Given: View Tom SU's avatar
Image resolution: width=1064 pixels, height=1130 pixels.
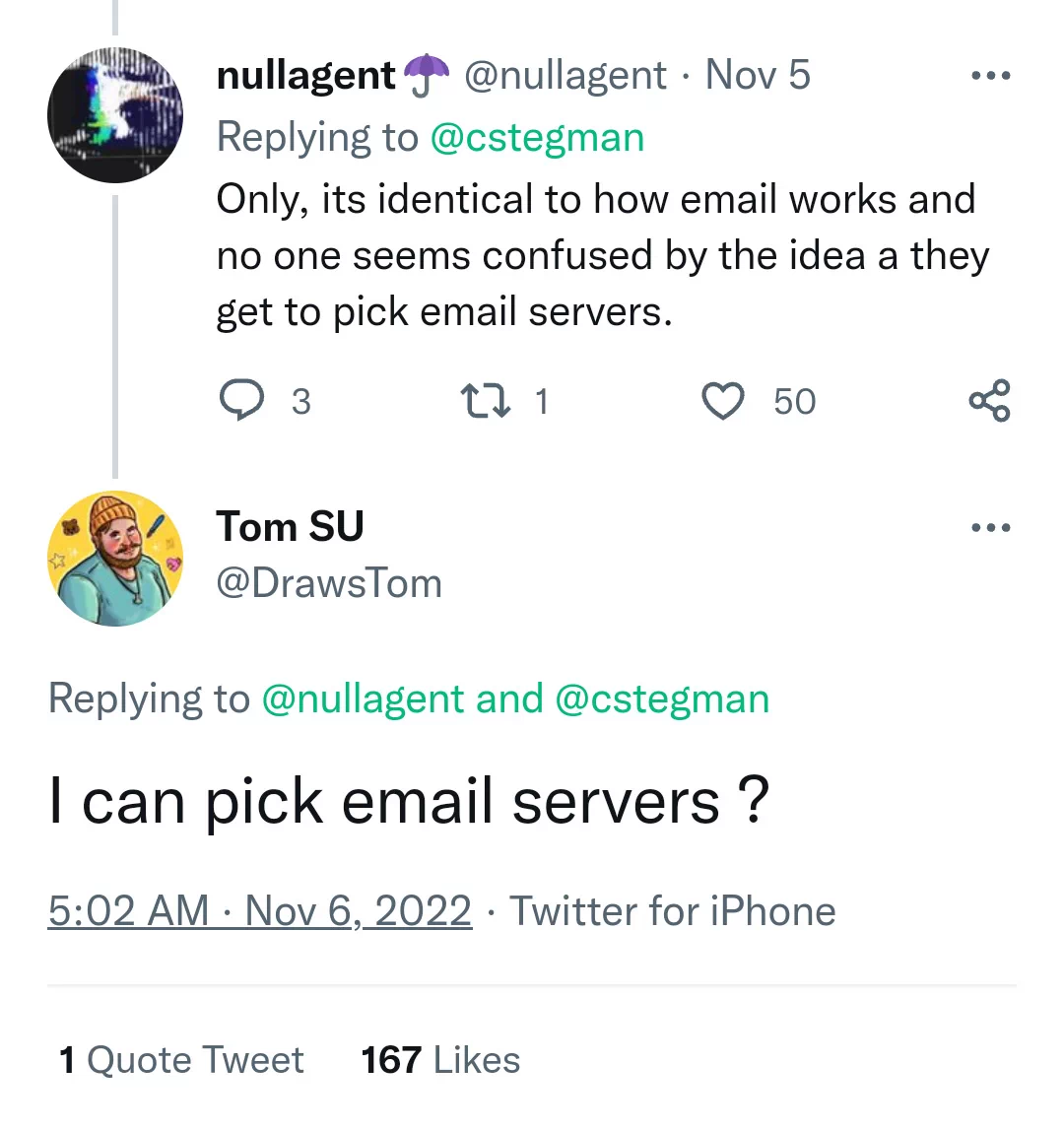Looking at the screenshot, I should (x=115, y=559).
